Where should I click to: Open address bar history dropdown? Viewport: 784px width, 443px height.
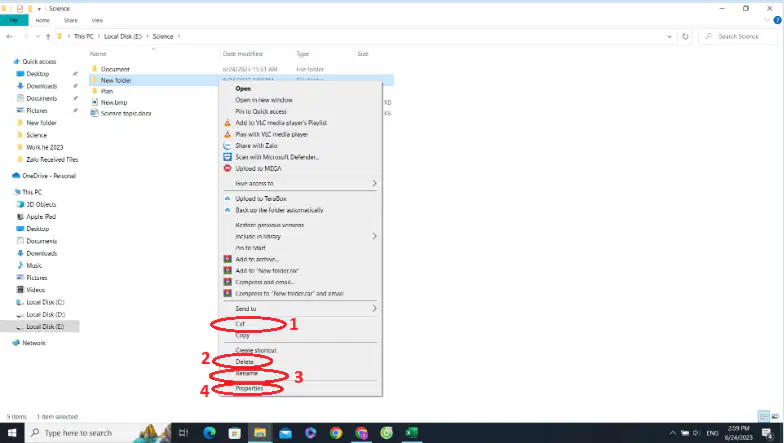tap(670, 36)
